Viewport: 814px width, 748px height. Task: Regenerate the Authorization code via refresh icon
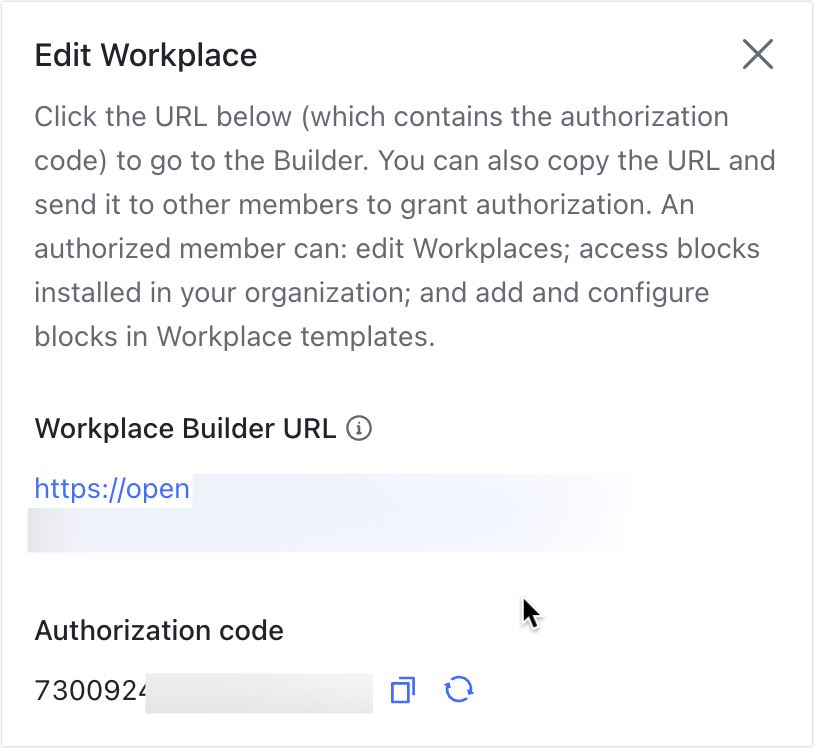[458, 690]
